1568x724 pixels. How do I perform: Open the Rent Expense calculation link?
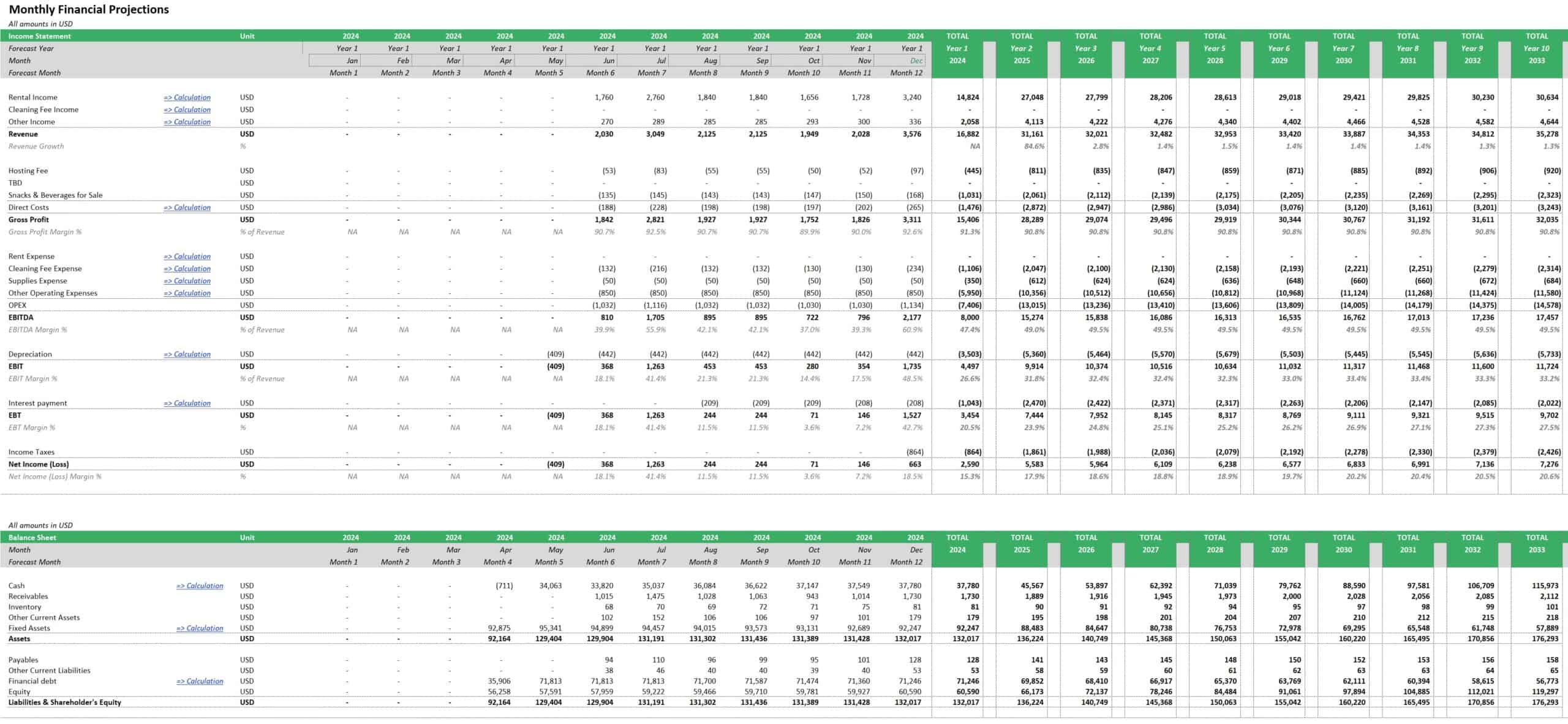pos(187,257)
